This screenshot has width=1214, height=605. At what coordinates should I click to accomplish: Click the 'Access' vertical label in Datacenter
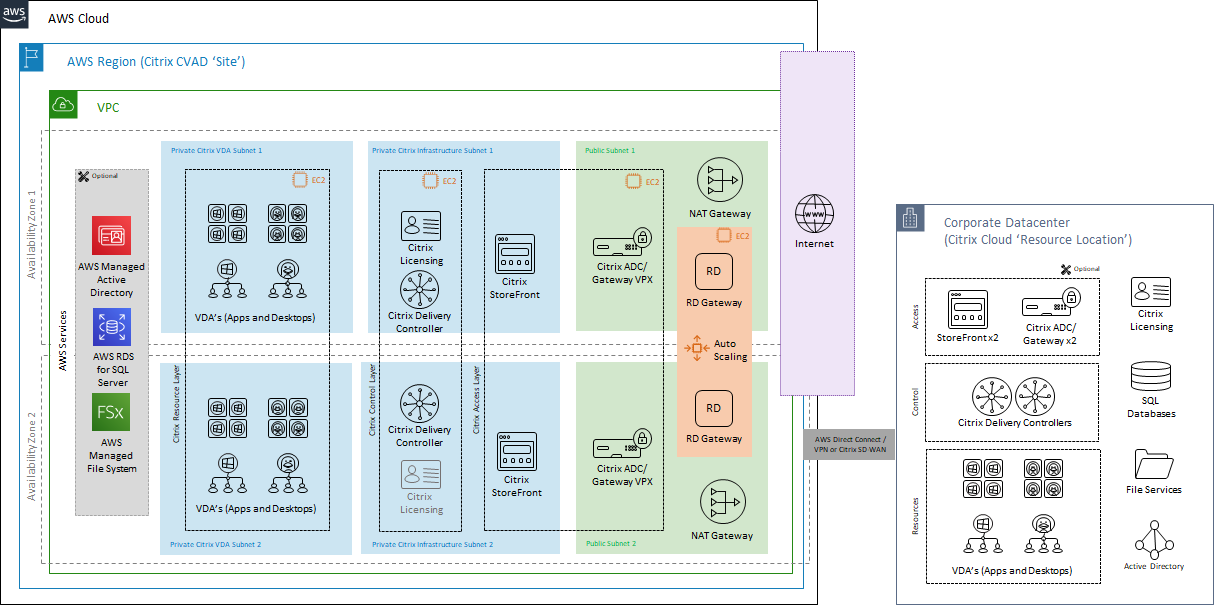915,317
